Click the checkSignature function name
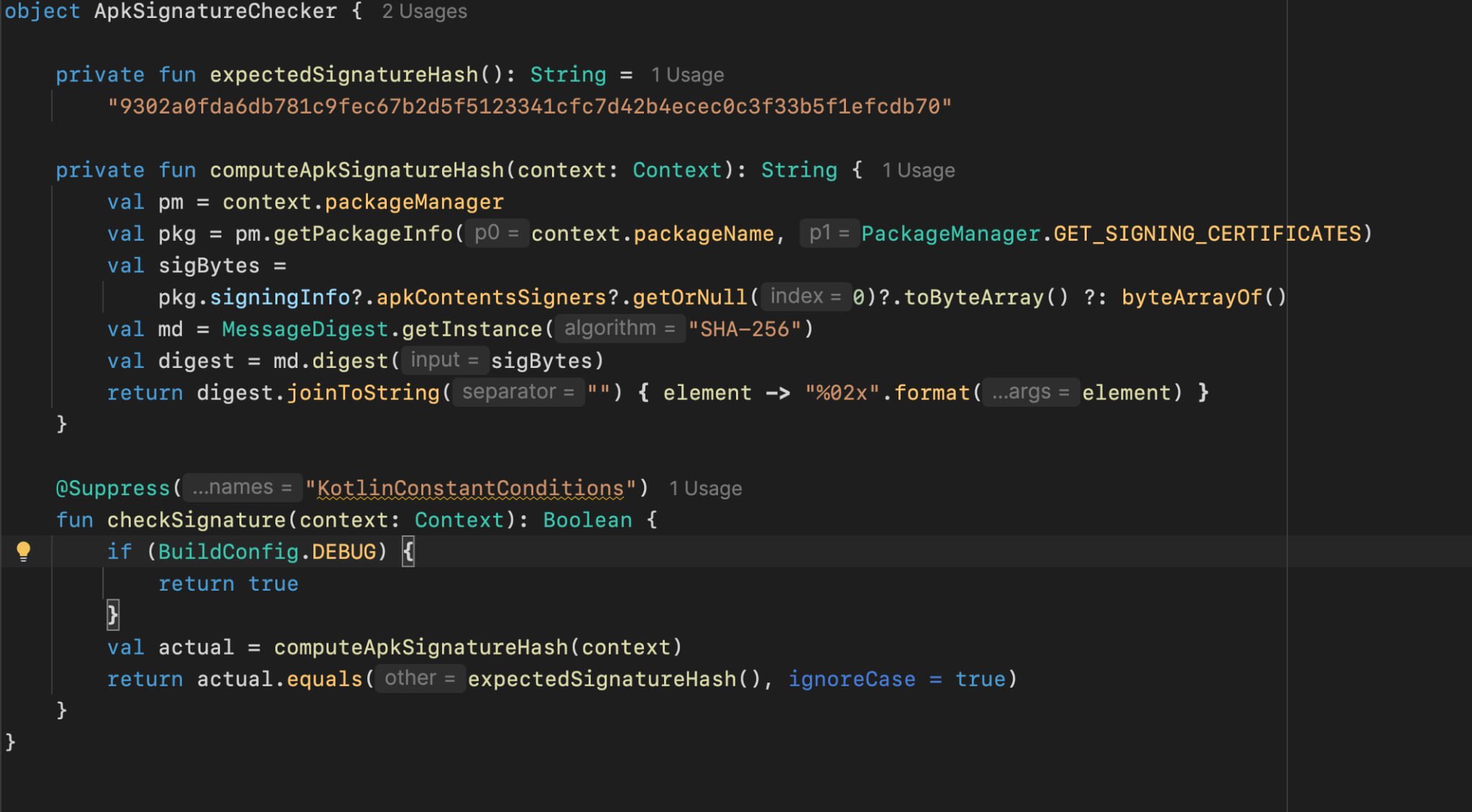 (196, 520)
